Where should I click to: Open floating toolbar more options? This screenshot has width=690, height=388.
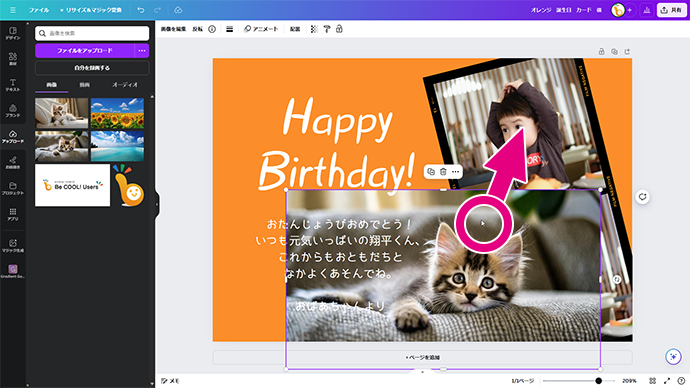[x=455, y=172]
